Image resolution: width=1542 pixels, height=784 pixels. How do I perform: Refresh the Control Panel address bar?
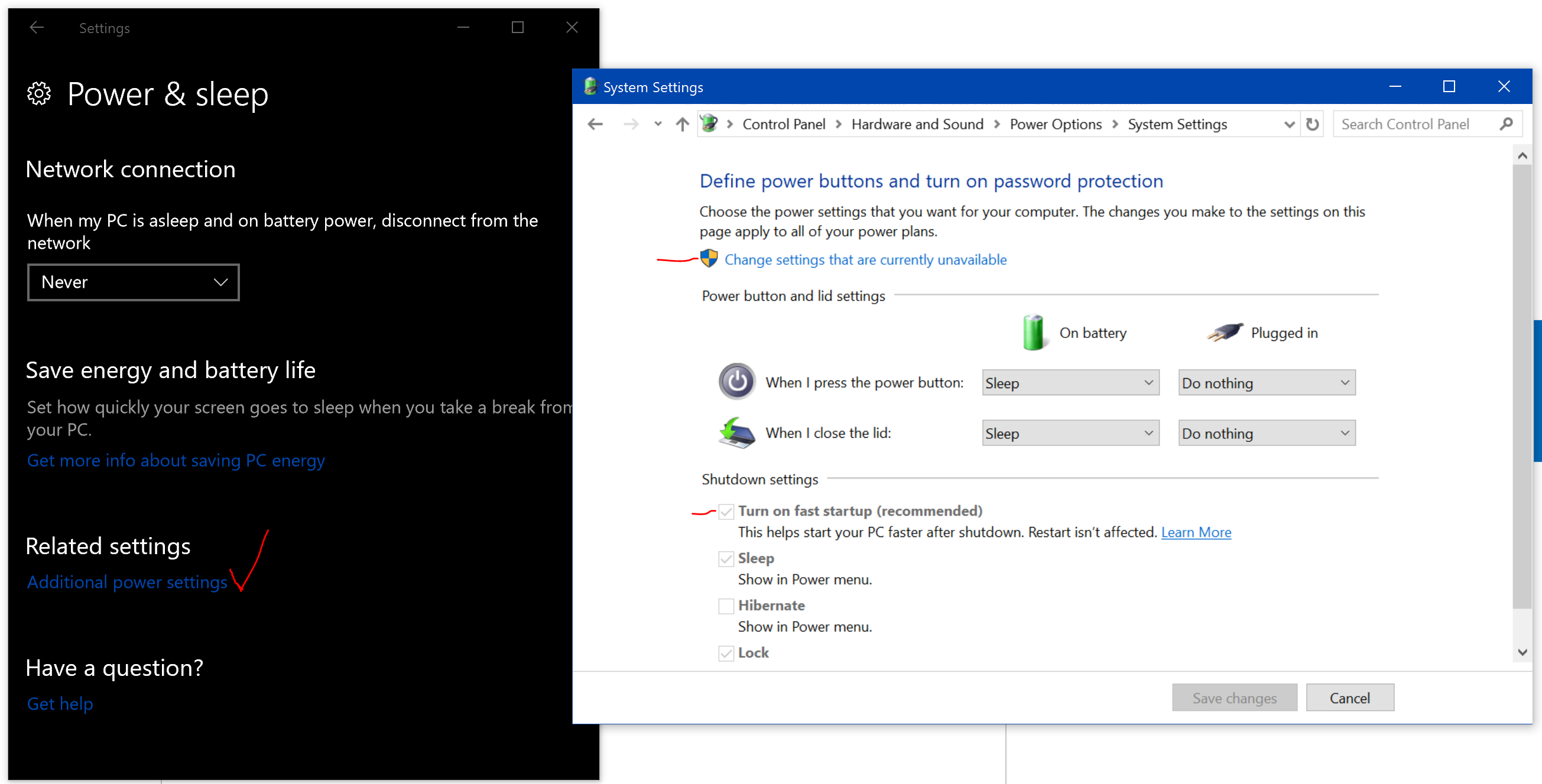click(x=1312, y=124)
